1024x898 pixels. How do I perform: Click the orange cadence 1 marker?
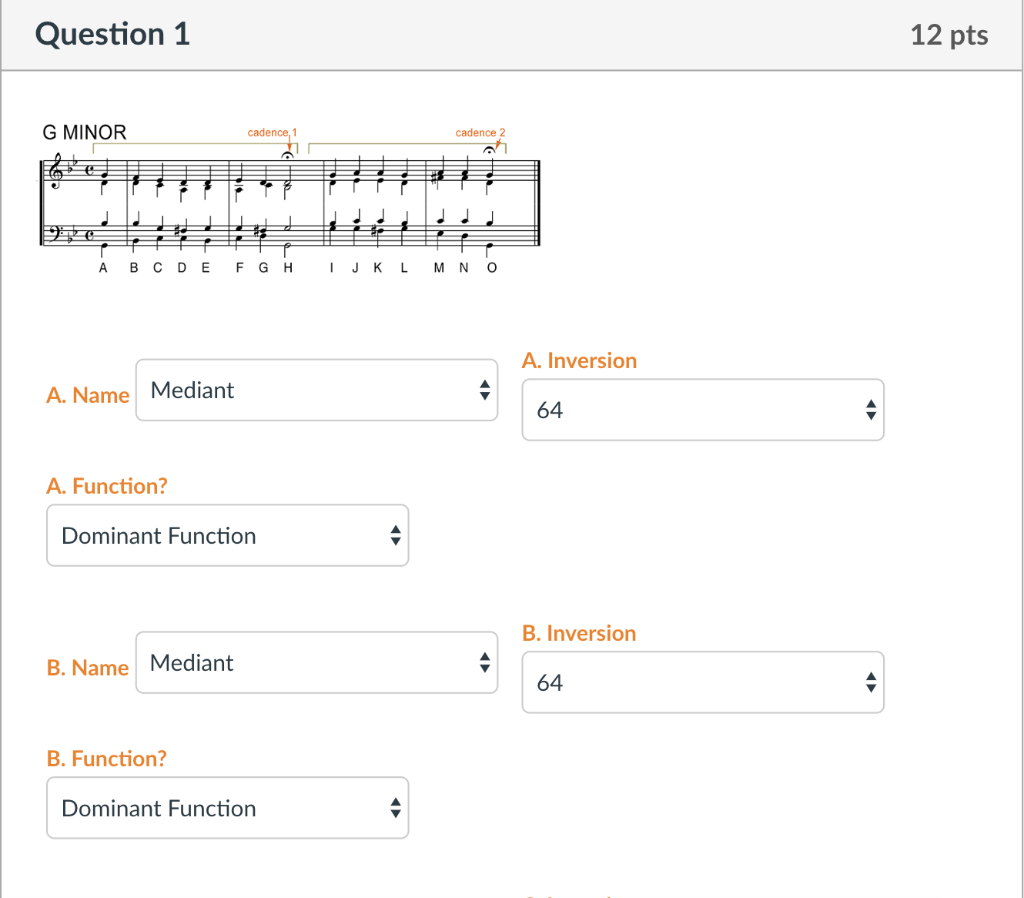(272, 131)
